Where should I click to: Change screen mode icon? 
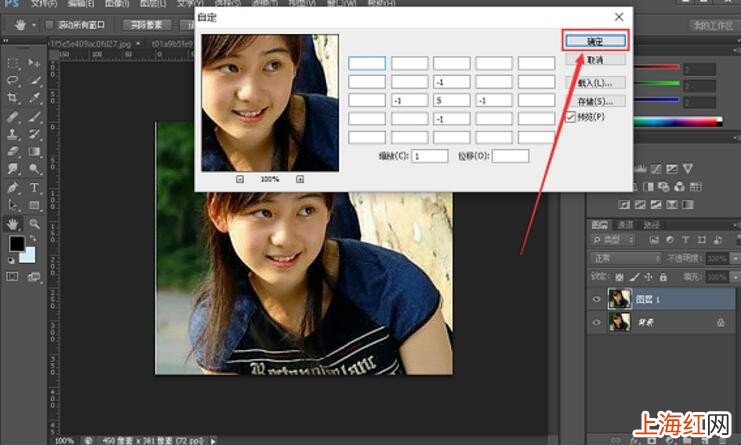point(34,277)
